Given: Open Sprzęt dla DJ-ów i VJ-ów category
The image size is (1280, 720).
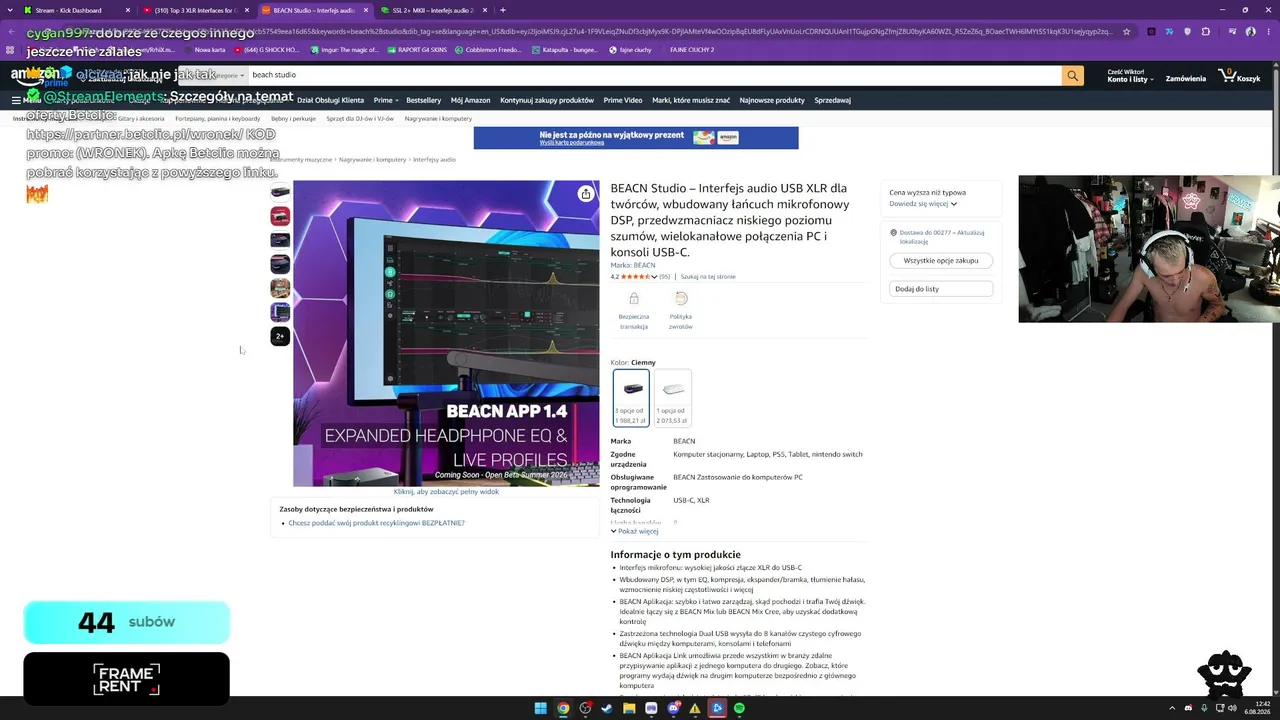Looking at the screenshot, I should pyautogui.click(x=360, y=119).
